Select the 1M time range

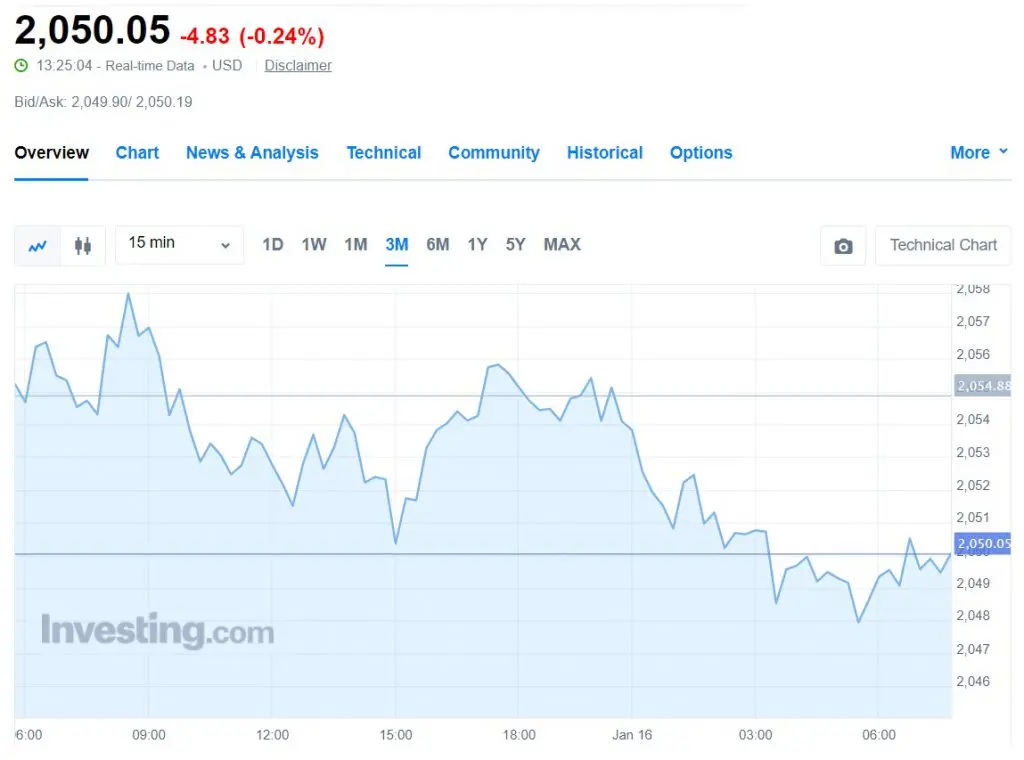tap(356, 245)
